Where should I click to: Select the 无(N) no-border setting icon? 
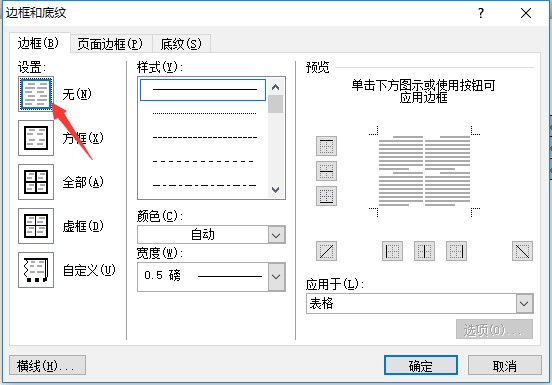(x=36, y=94)
